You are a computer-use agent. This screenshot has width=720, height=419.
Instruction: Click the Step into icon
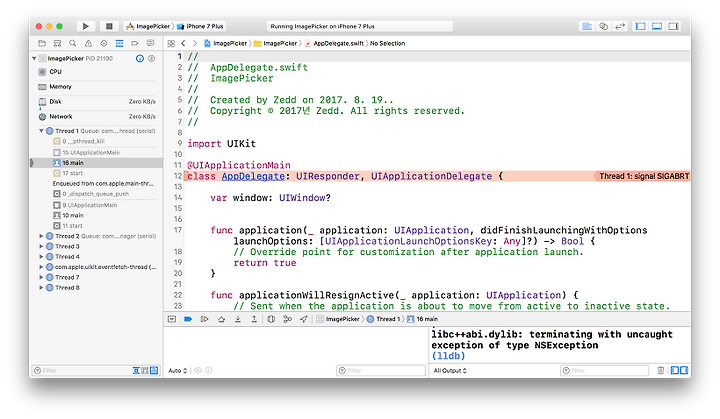(x=238, y=319)
